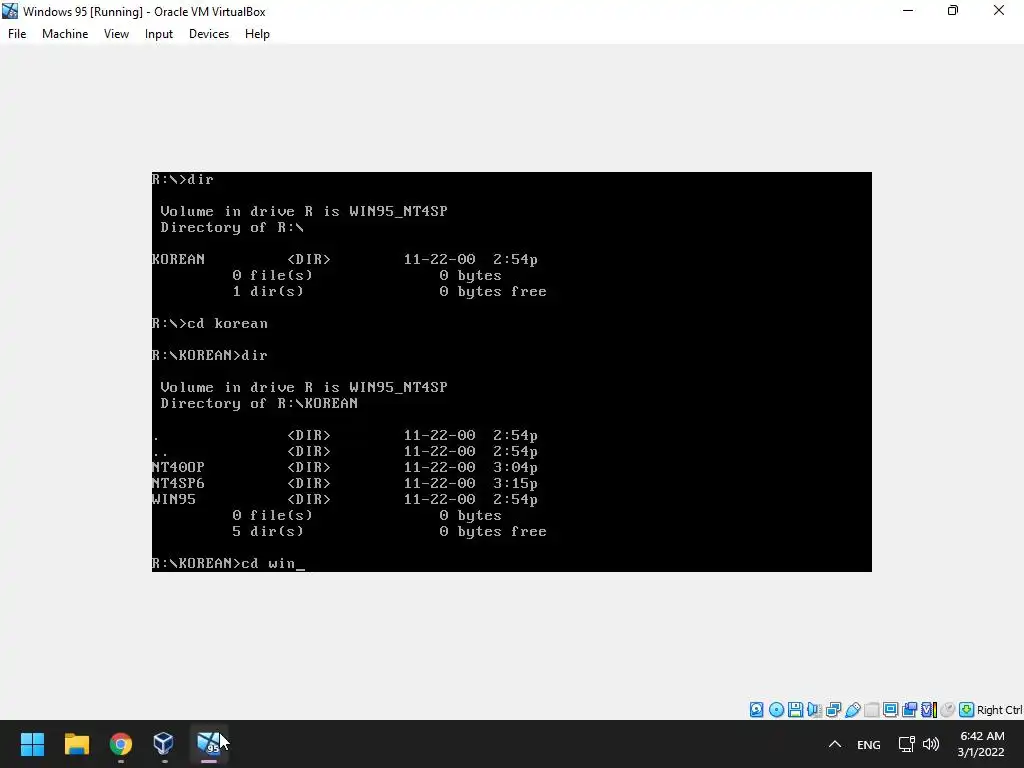Screen dimensions: 1024x768
Task: Open the Input menu
Action: pos(159,34)
